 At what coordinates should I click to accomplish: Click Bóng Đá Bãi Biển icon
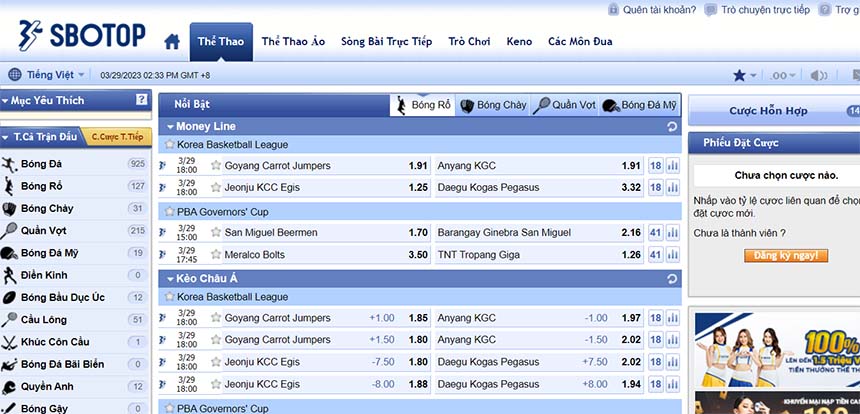[x=9, y=365]
